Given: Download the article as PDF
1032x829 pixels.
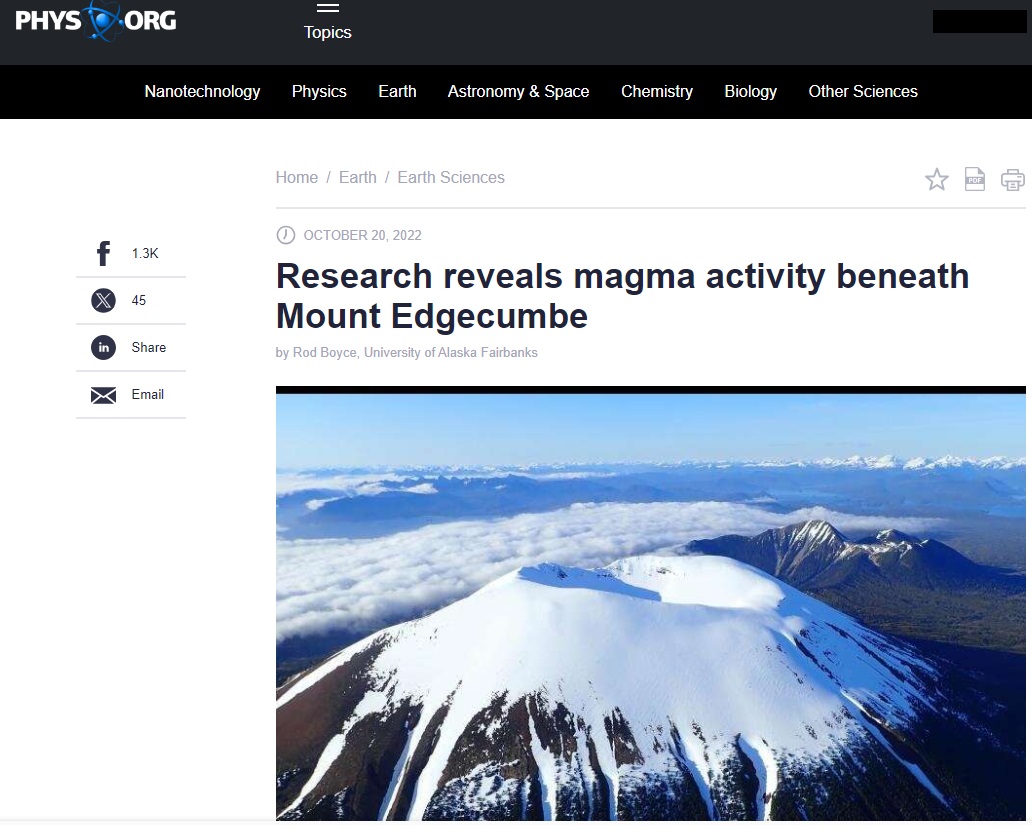Looking at the screenshot, I should [975, 179].
